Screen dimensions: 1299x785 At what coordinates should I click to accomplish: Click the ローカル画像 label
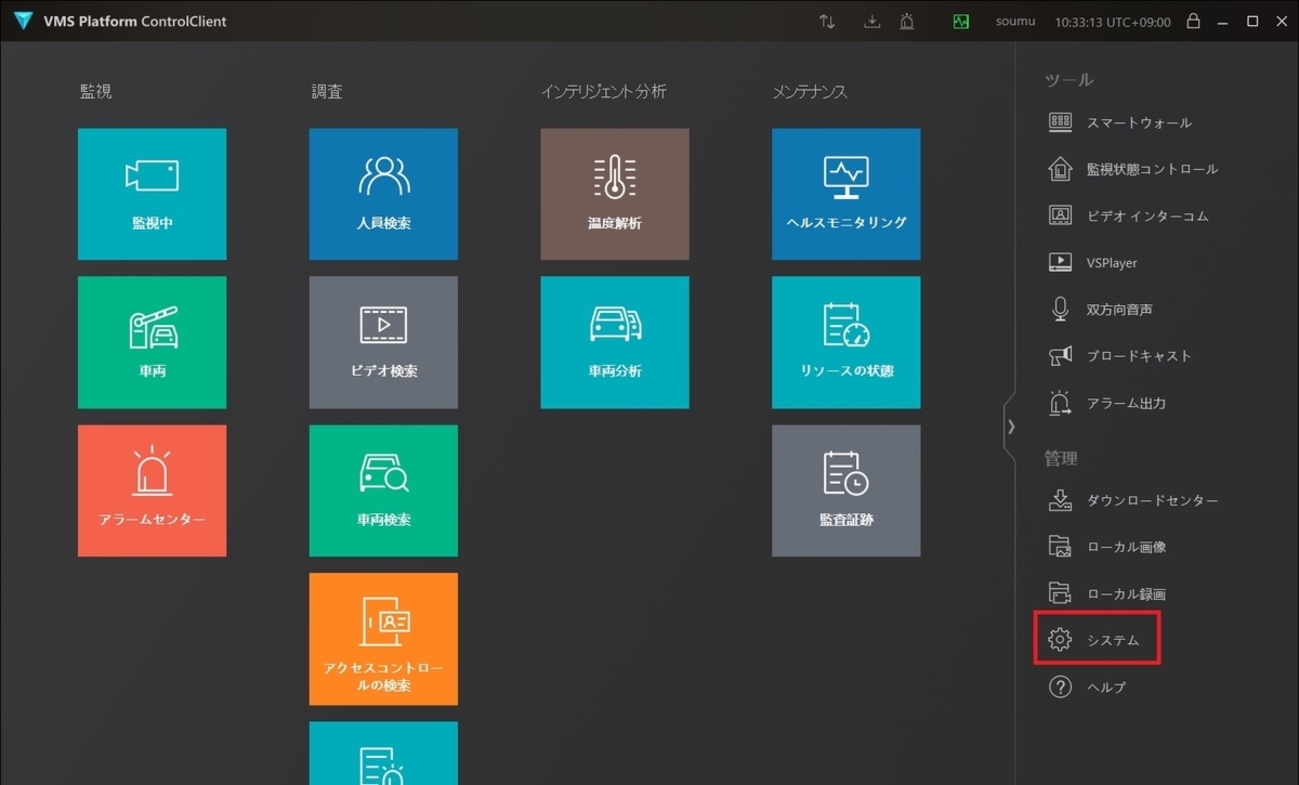1126,547
